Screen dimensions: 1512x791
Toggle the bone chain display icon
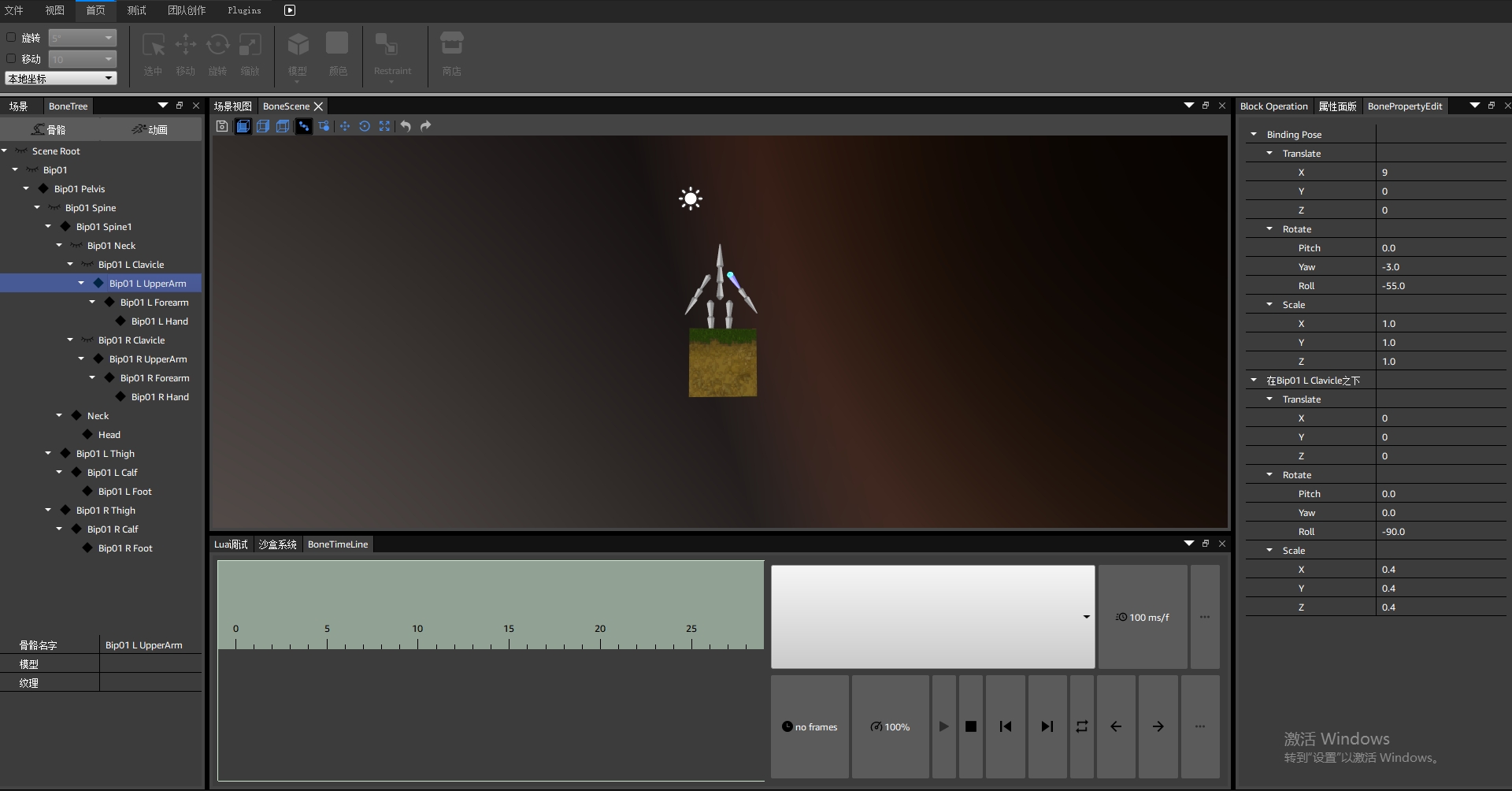click(303, 126)
